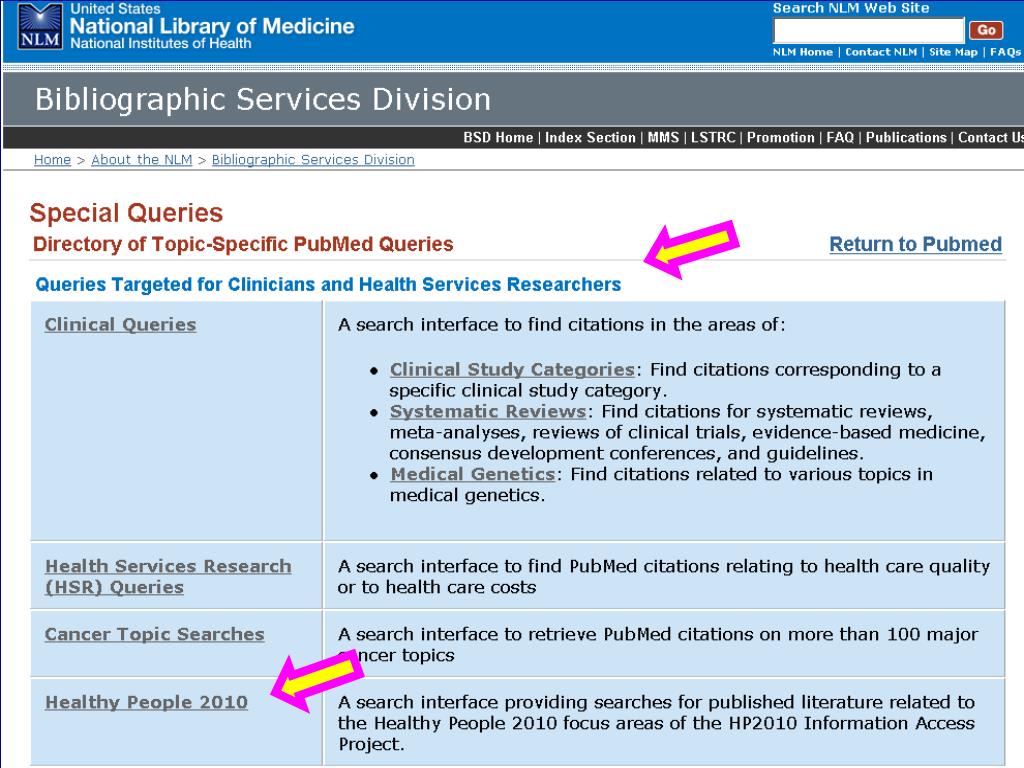Open the Contact Us menu item
This screenshot has width=1024, height=768.
coord(990,138)
